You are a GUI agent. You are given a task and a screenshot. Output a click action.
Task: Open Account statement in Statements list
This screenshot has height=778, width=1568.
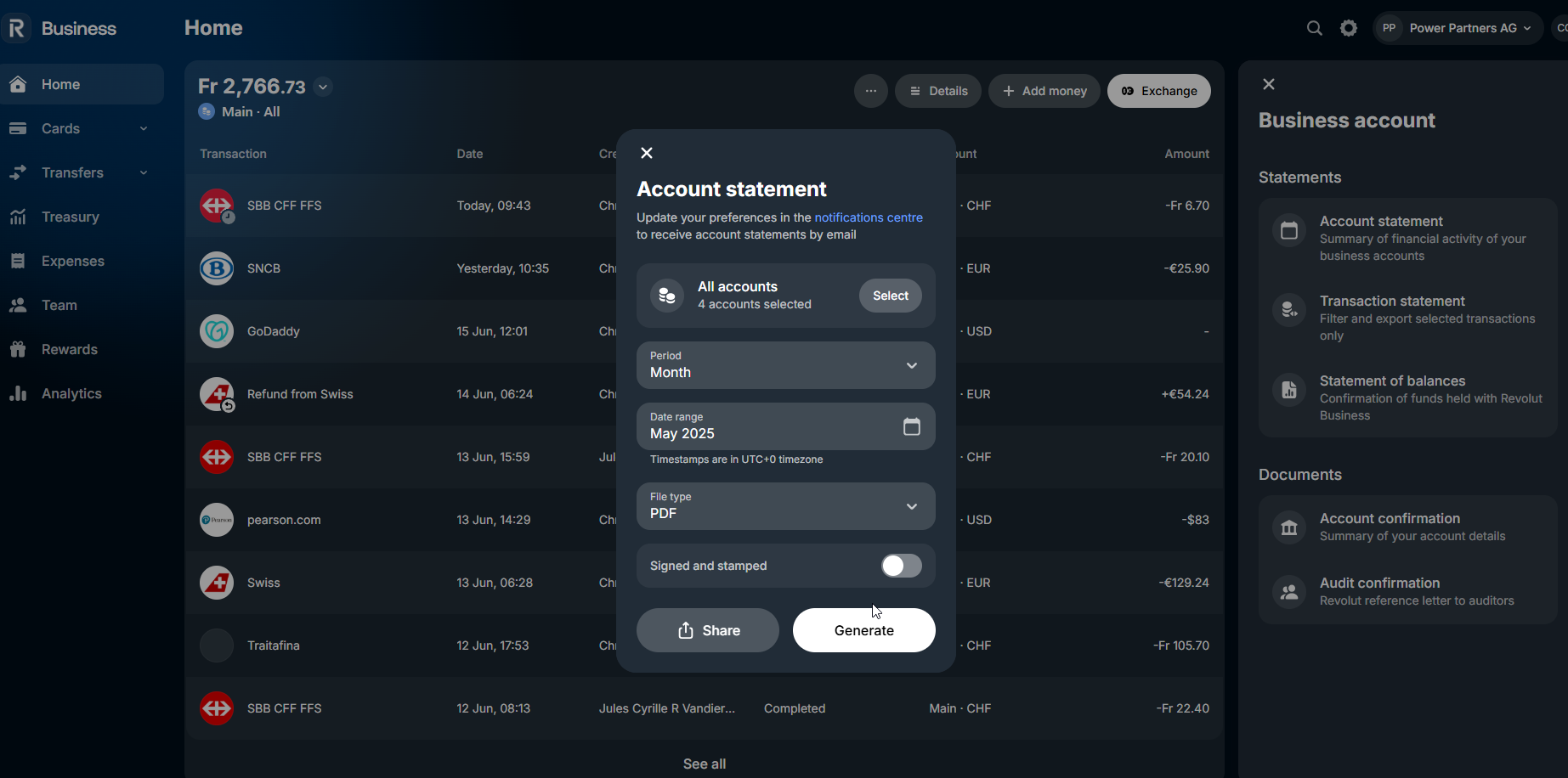(1408, 238)
